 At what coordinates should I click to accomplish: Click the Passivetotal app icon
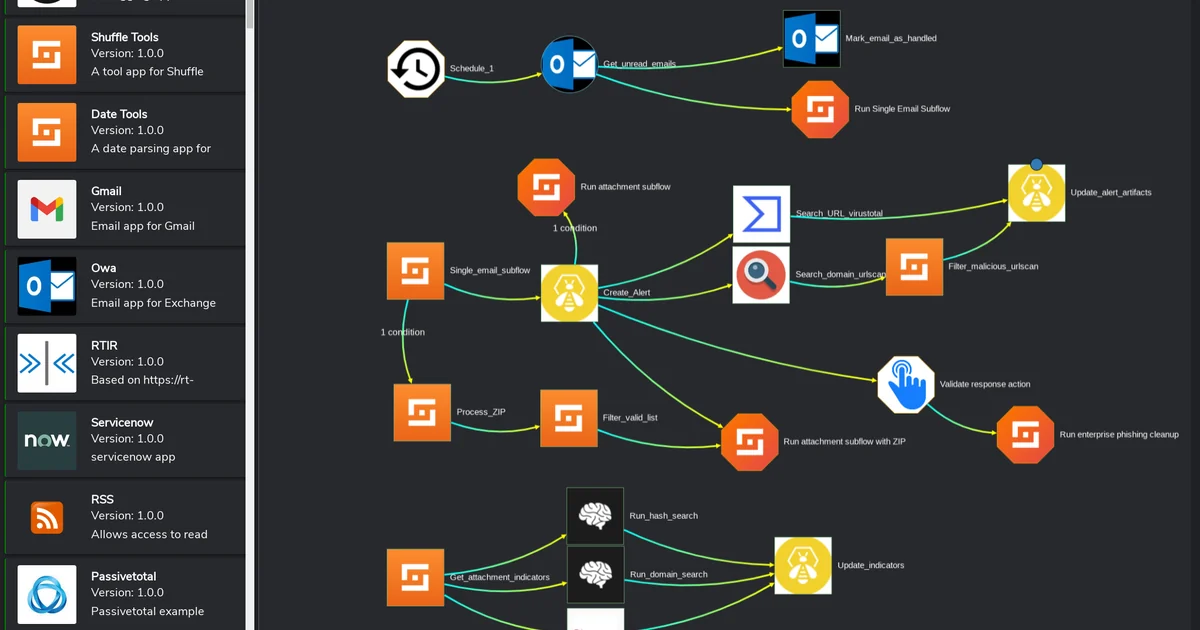47,594
